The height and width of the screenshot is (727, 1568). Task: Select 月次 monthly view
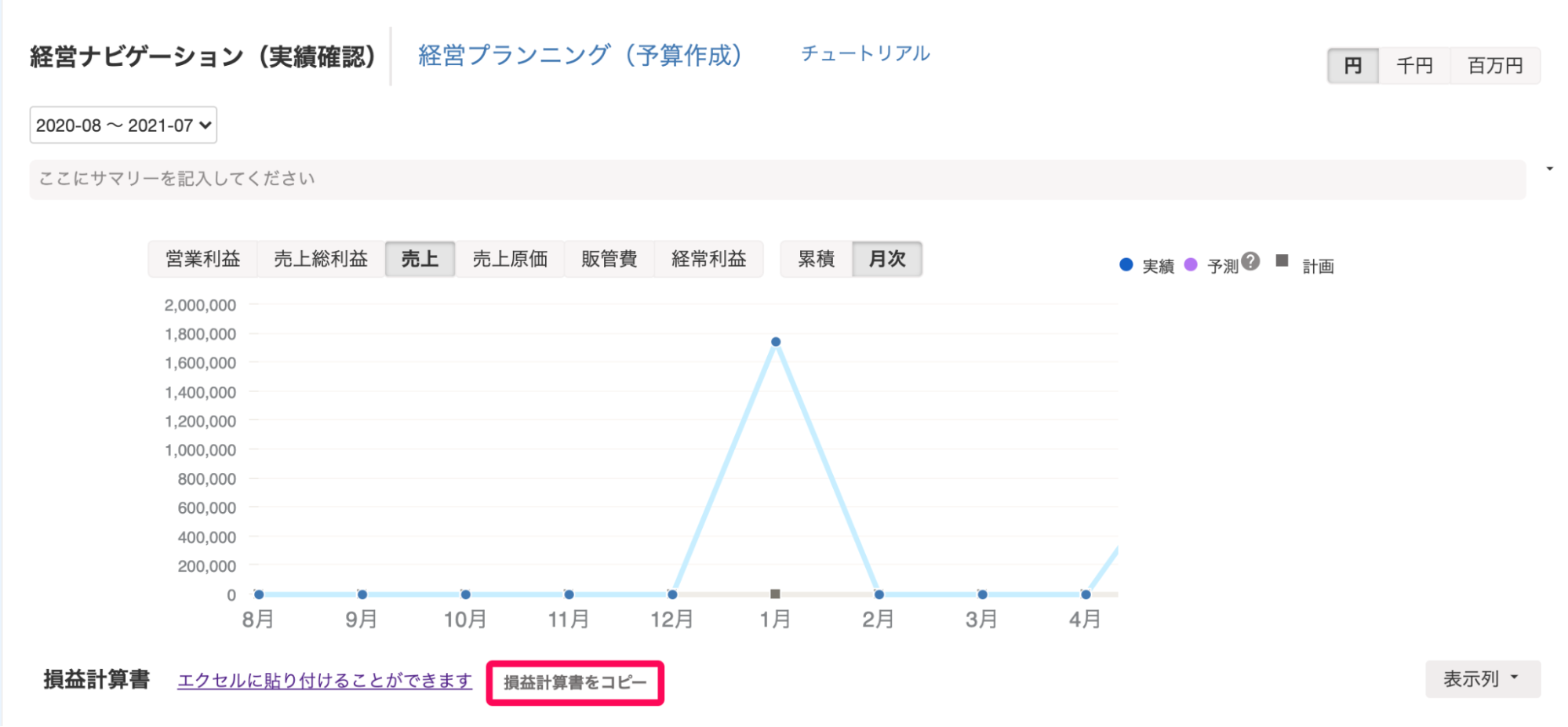coord(887,260)
